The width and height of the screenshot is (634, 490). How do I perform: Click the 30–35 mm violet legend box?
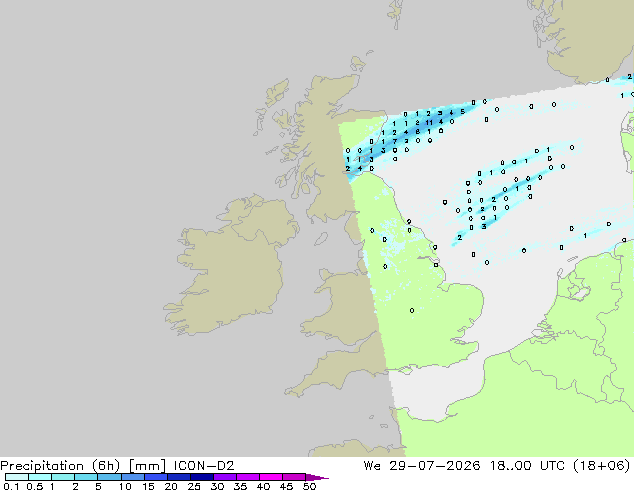[x=224, y=477]
